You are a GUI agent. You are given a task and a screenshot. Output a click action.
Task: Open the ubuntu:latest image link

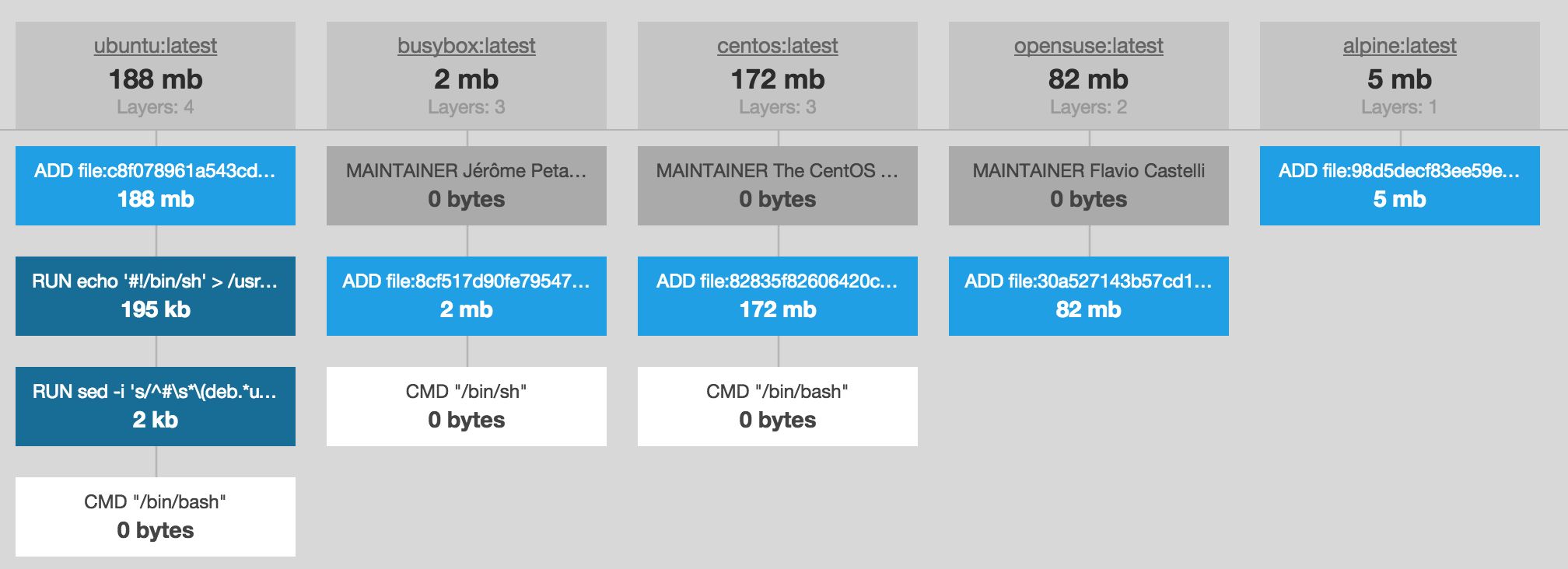(156, 46)
